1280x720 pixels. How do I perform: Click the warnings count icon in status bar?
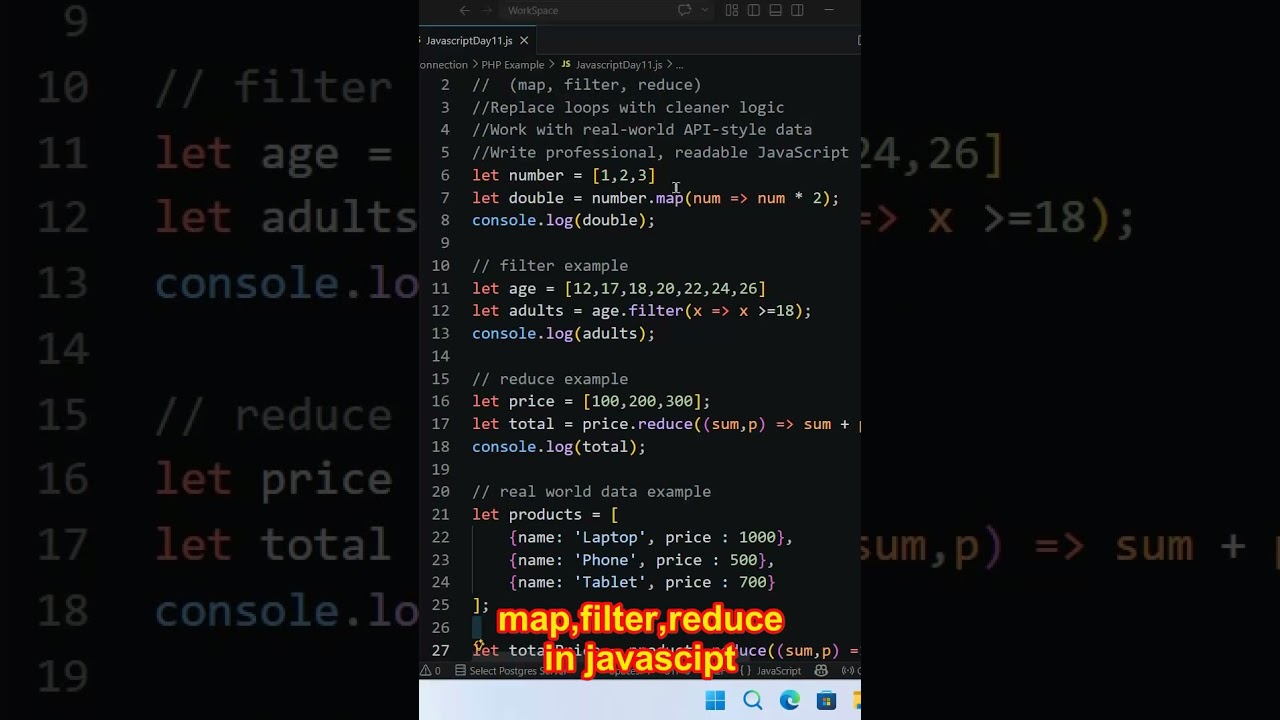pos(431,671)
